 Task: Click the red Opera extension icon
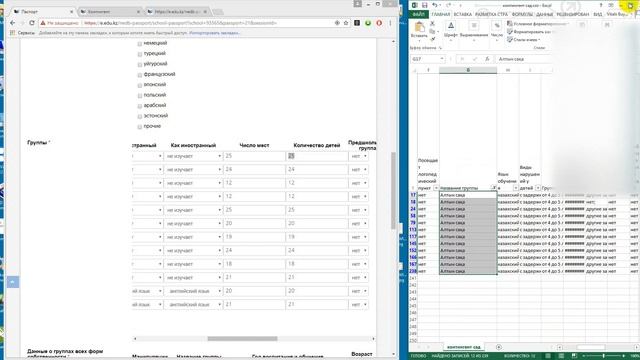click(x=379, y=23)
